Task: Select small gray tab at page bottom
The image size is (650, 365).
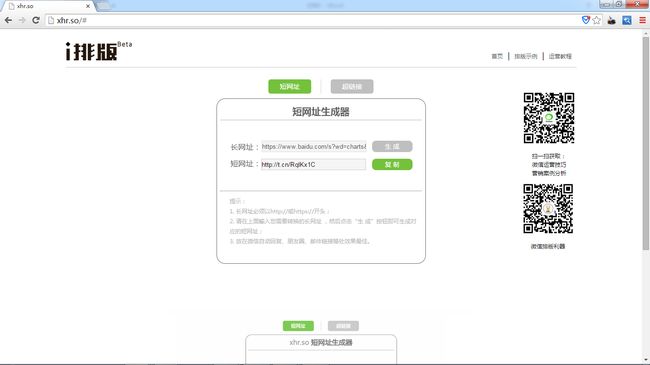Action: click(343, 326)
